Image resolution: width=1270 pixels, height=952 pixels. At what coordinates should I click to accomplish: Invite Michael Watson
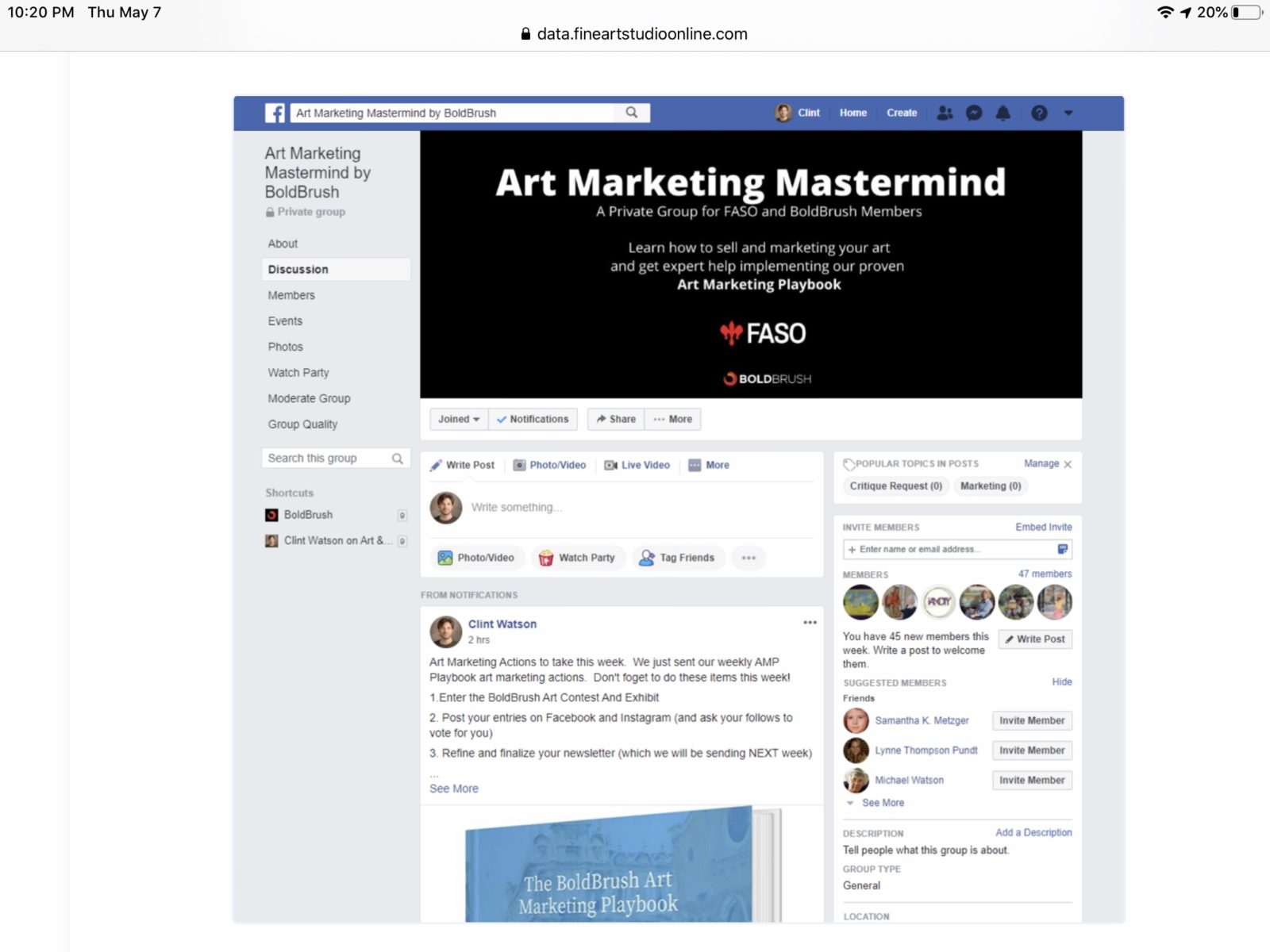(x=1032, y=781)
